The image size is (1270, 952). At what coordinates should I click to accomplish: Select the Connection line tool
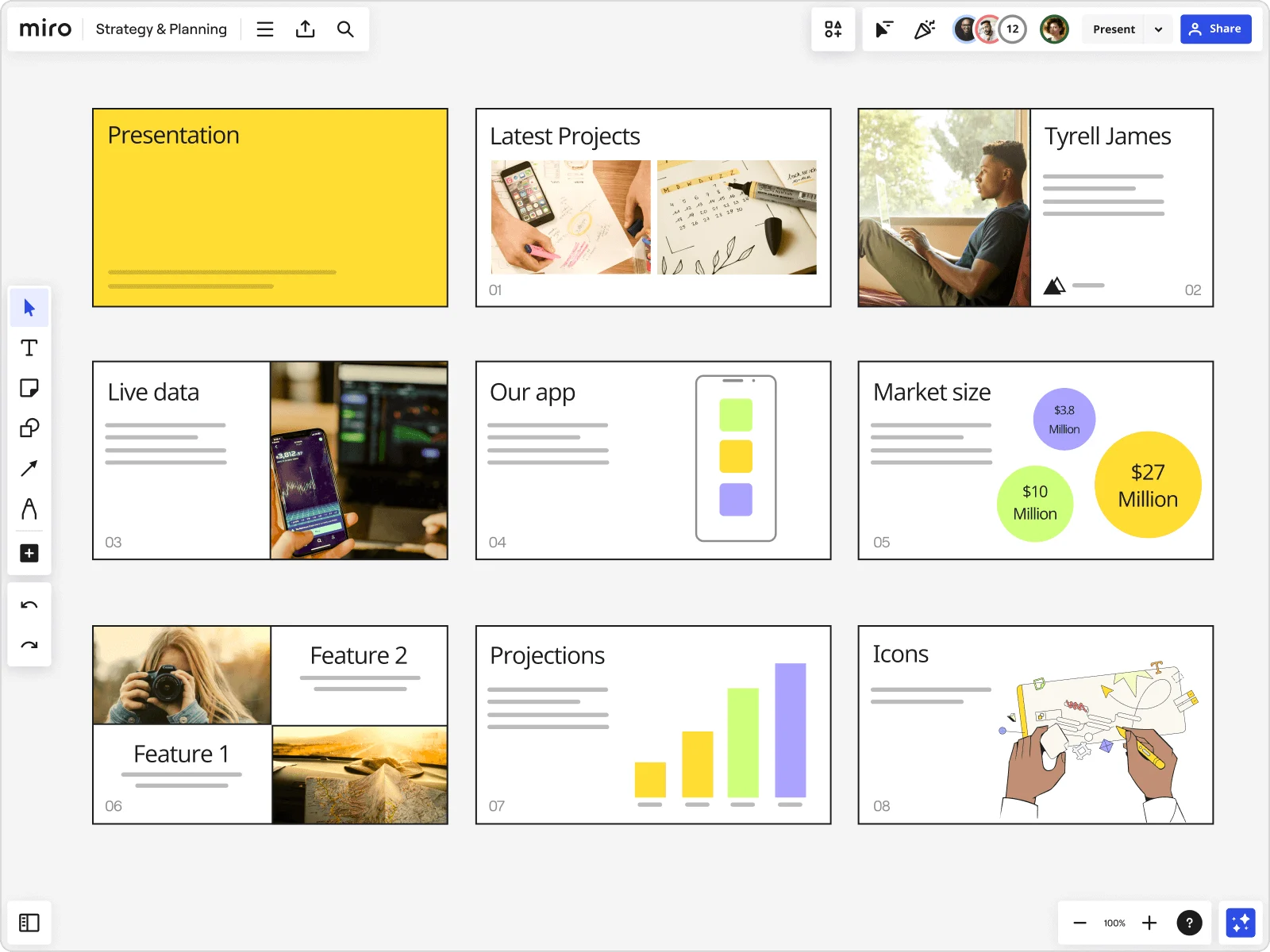point(29,469)
